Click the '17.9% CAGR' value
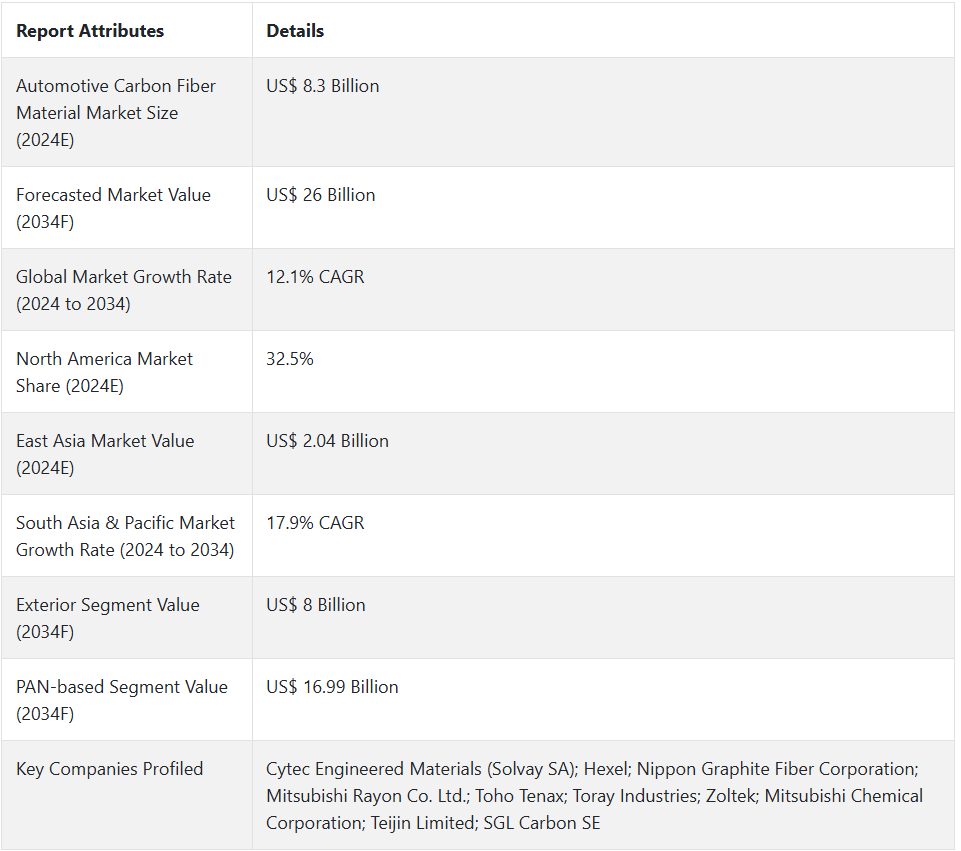 pyautogui.click(x=315, y=523)
